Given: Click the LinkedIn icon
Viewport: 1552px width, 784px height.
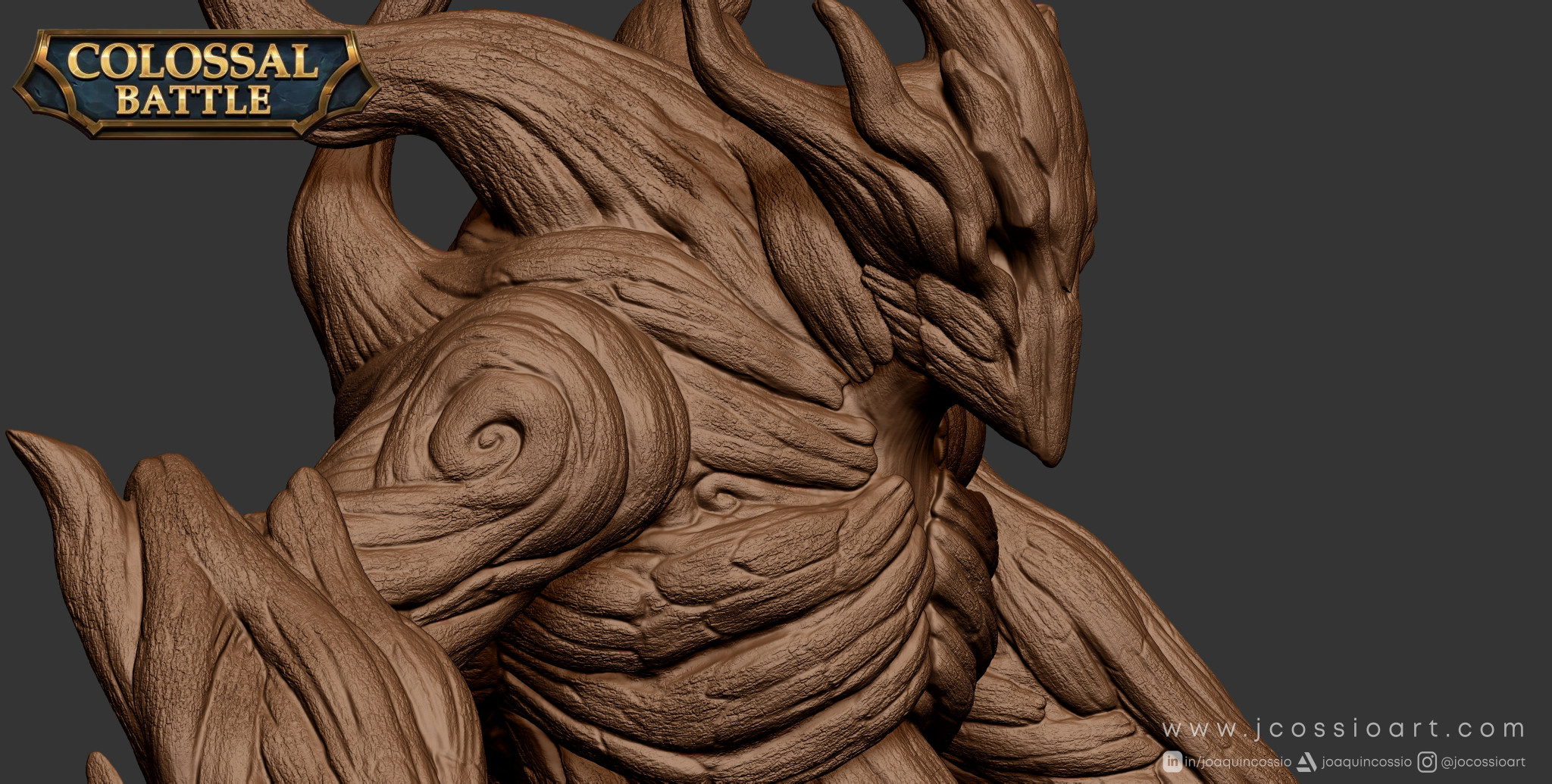Looking at the screenshot, I should coord(1172,761).
